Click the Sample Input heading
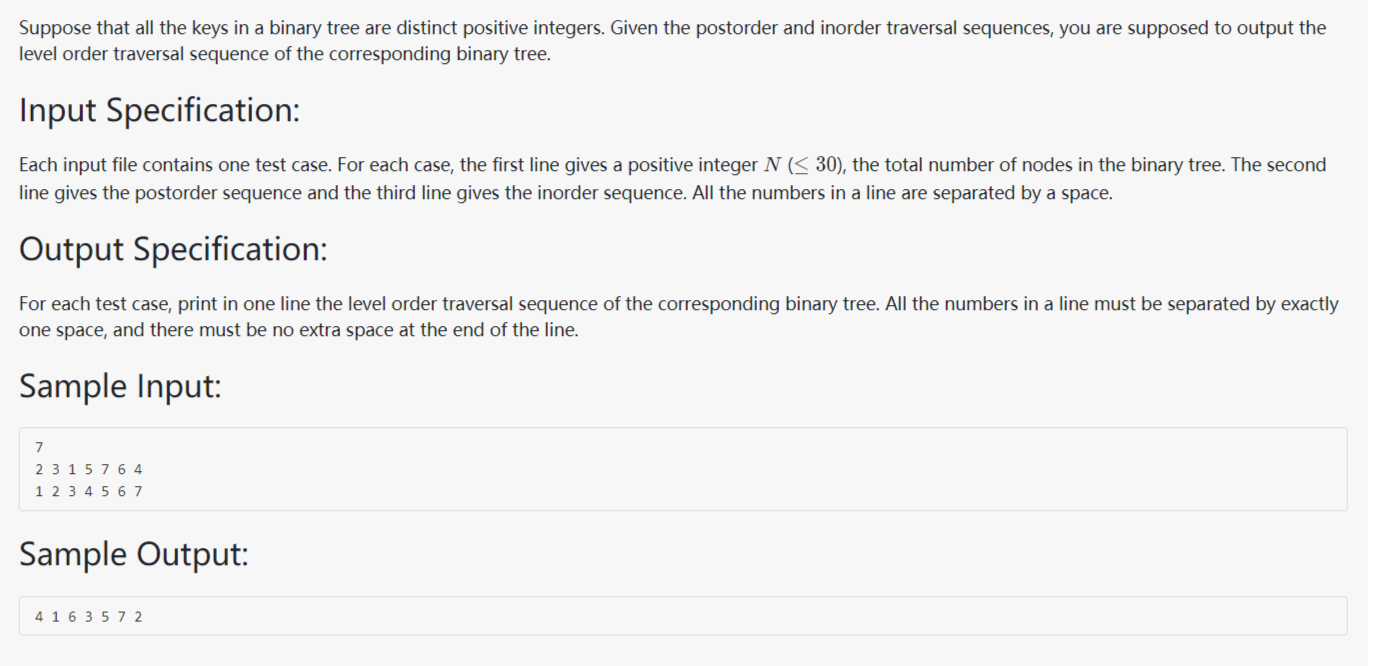This screenshot has width=1373, height=666. pos(120,386)
